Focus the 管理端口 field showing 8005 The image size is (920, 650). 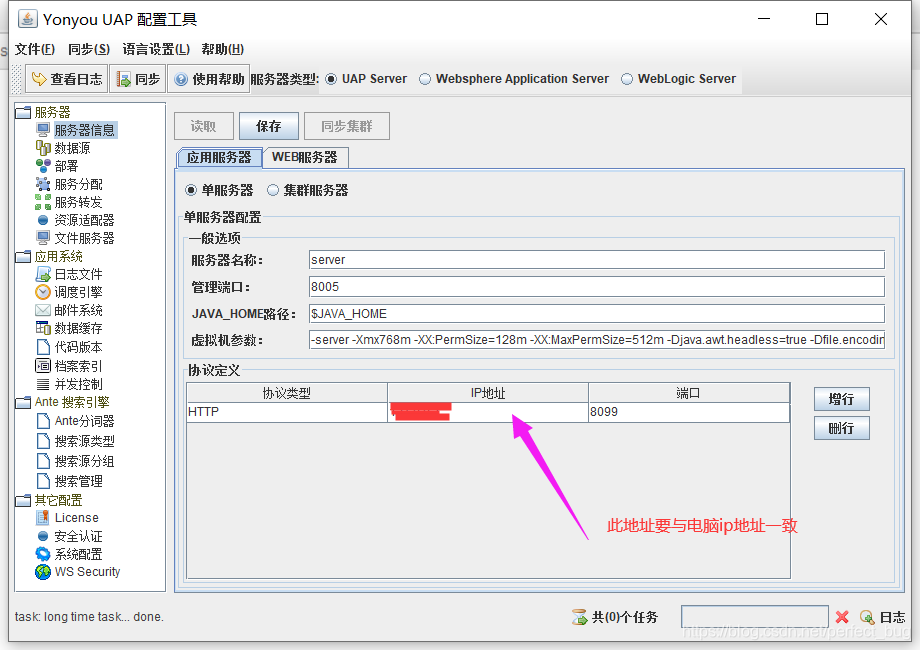(x=597, y=287)
